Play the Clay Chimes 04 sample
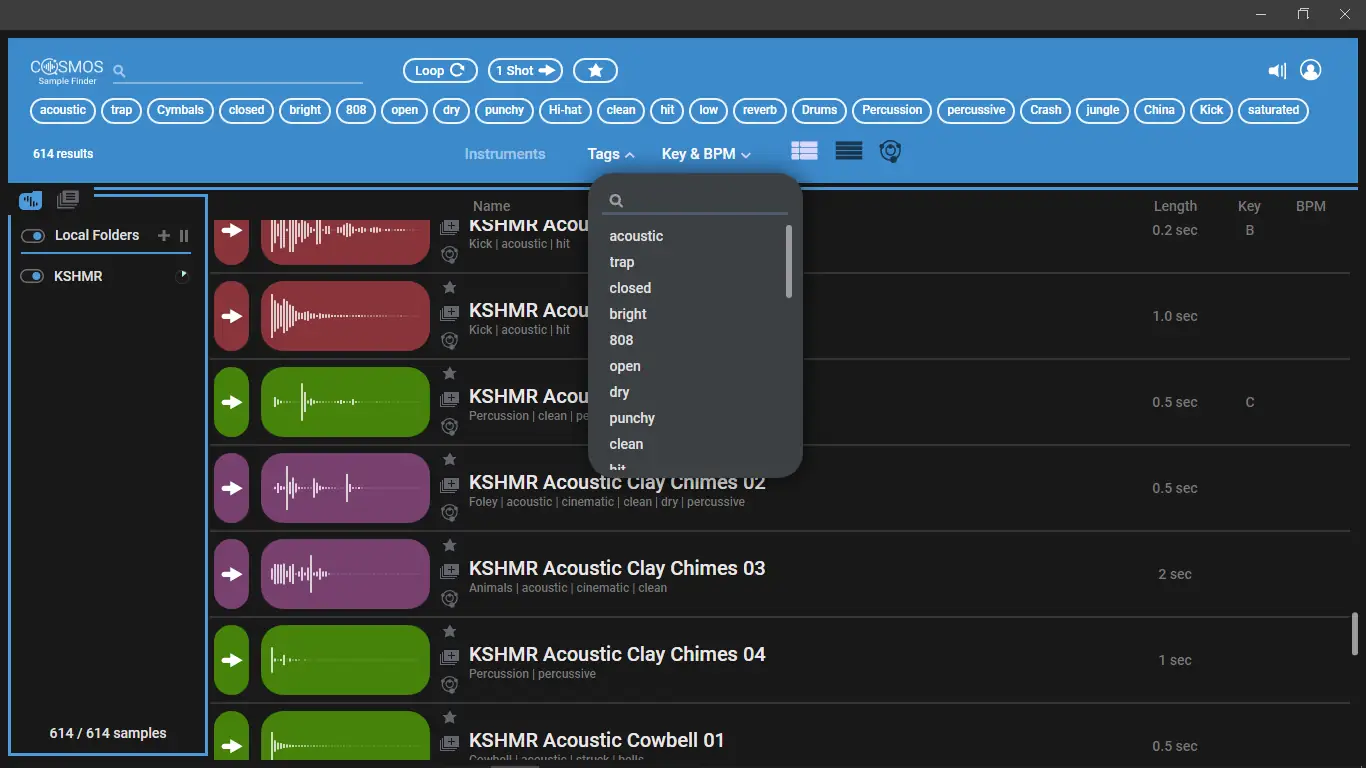This screenshot has height=768, width=1366. [x=231, y=660]
